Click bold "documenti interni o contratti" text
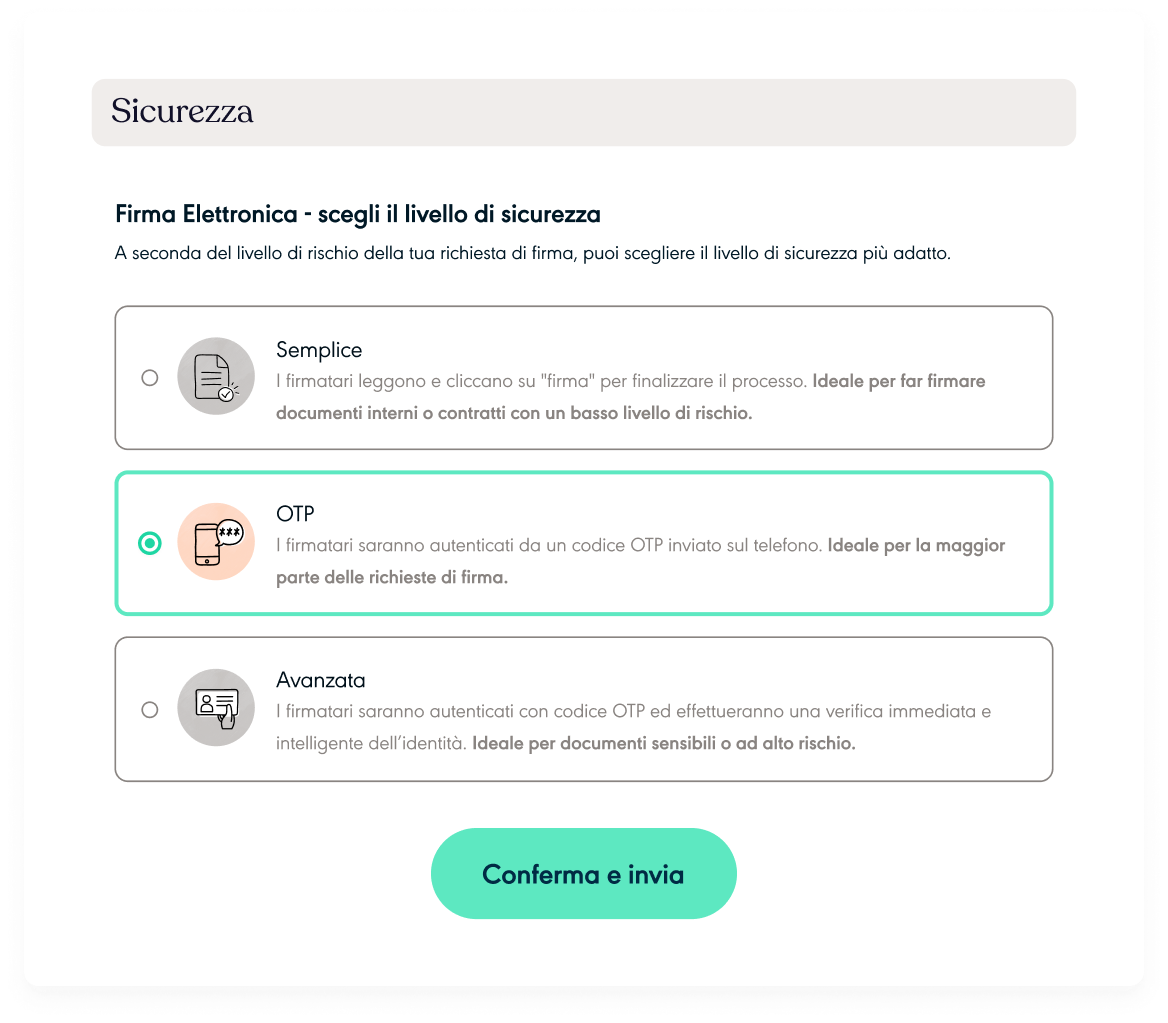This screenshot has height=1023, width=1168. click(392, 412)
